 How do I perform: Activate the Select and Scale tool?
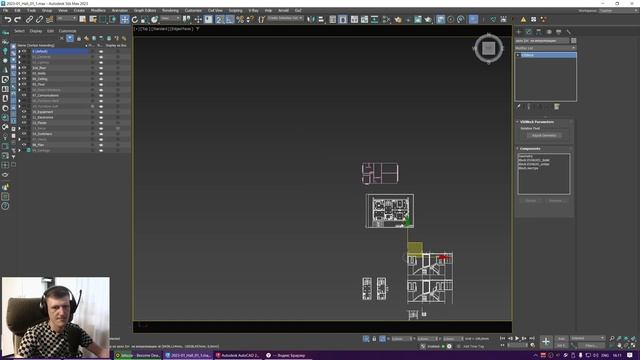144,19
